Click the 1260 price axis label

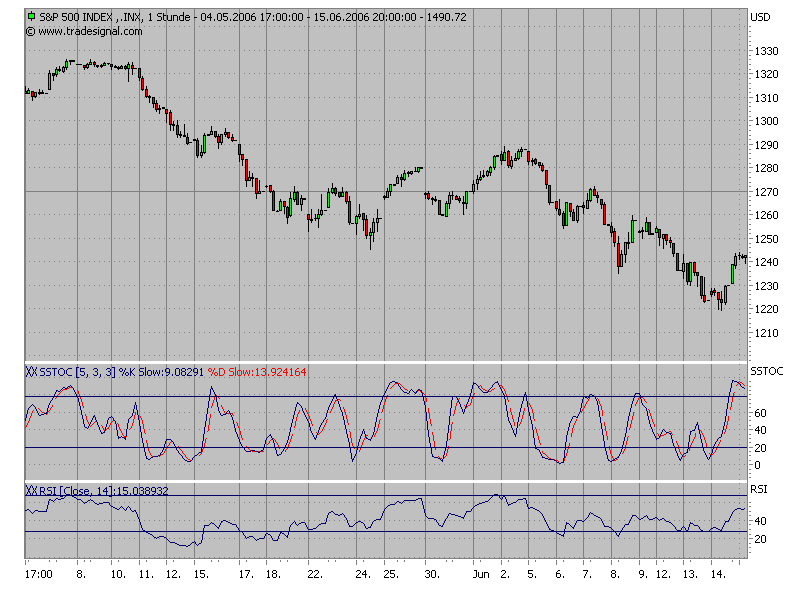pyautogui.click(x=766, y=215)
